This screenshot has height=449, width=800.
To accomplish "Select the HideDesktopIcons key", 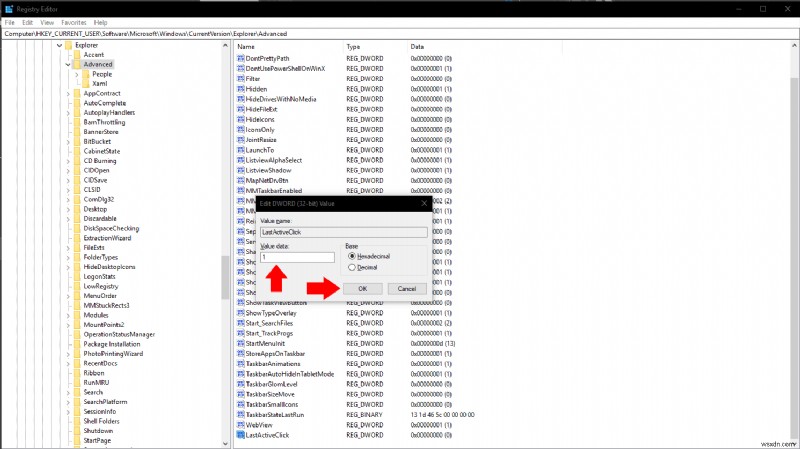I will [109, 267].
